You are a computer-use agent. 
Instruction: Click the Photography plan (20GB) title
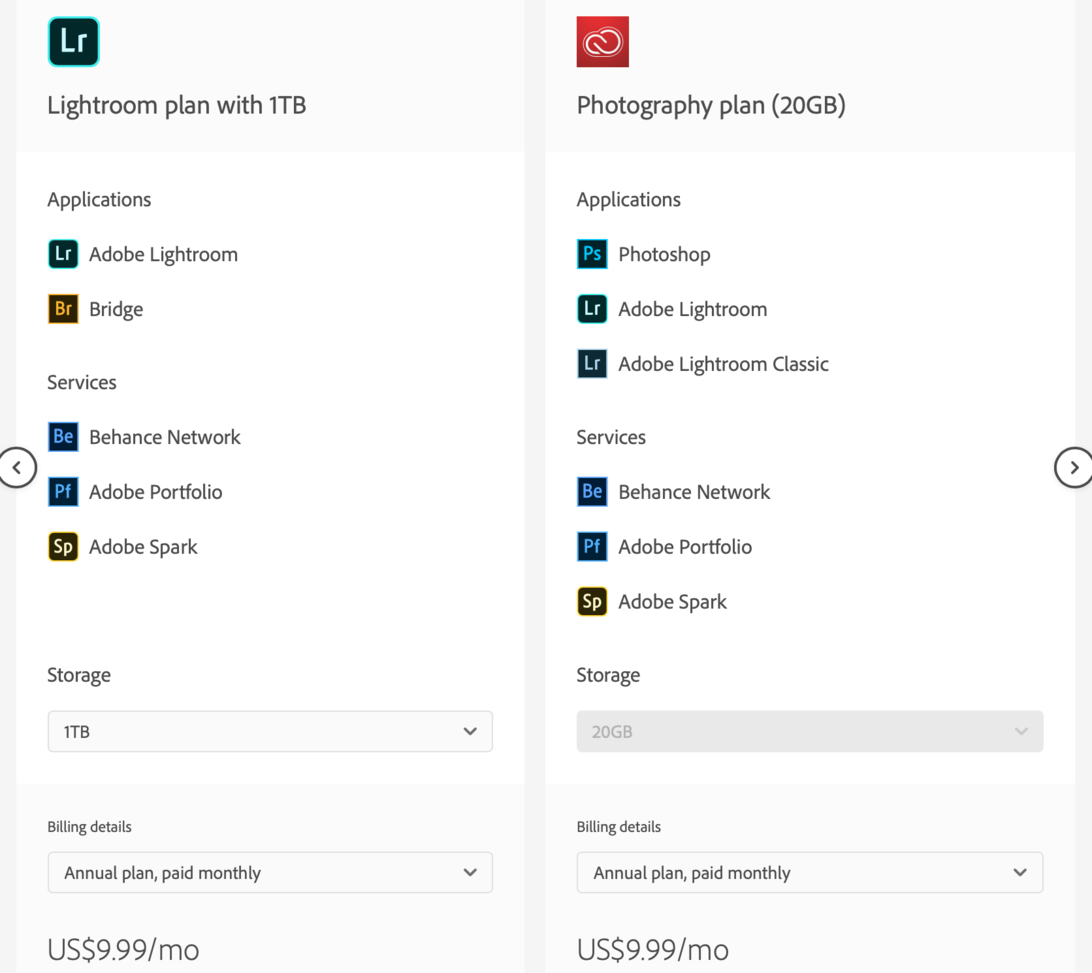coord(711,105)
